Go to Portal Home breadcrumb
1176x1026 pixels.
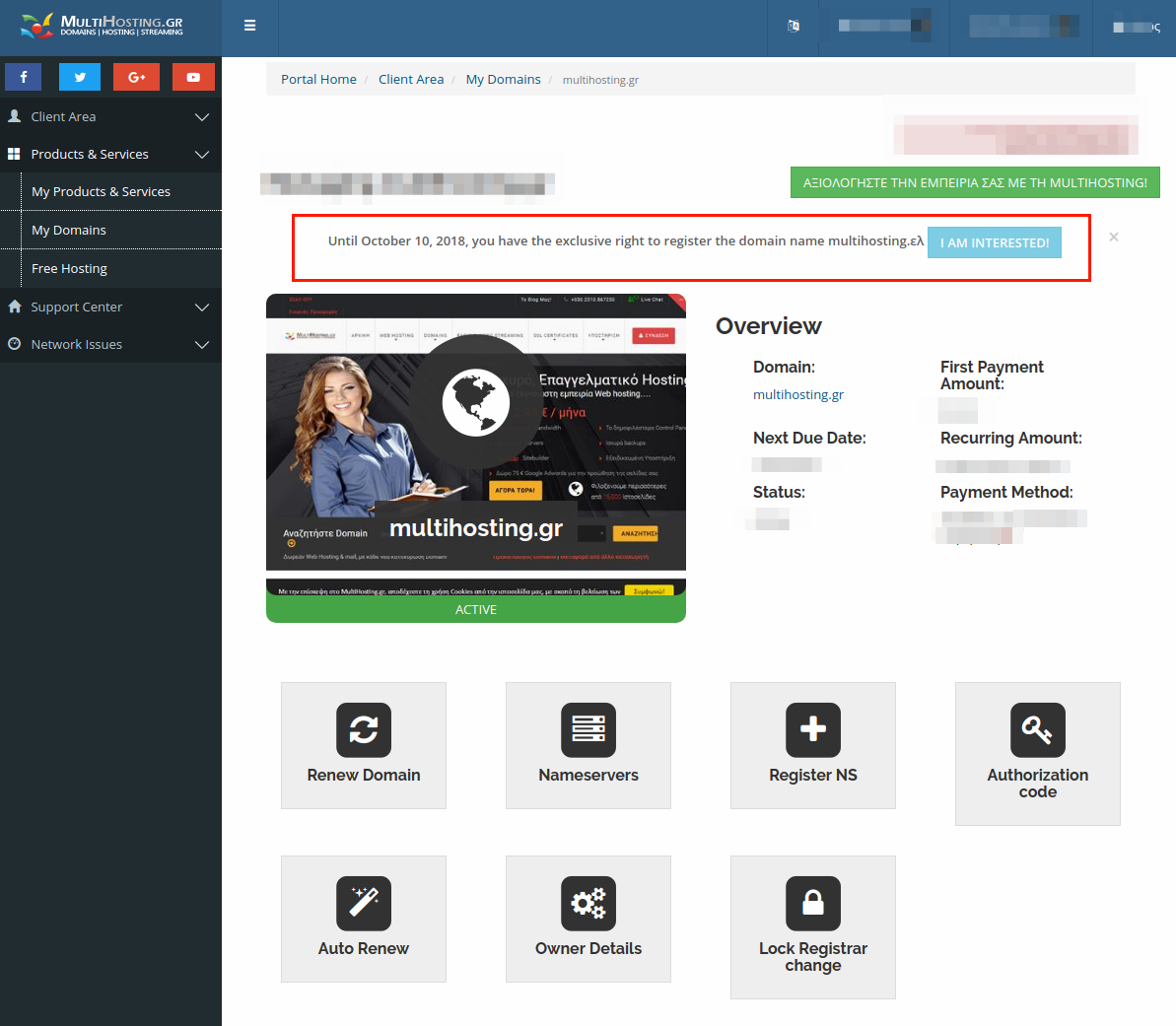(x=318, y=79)
